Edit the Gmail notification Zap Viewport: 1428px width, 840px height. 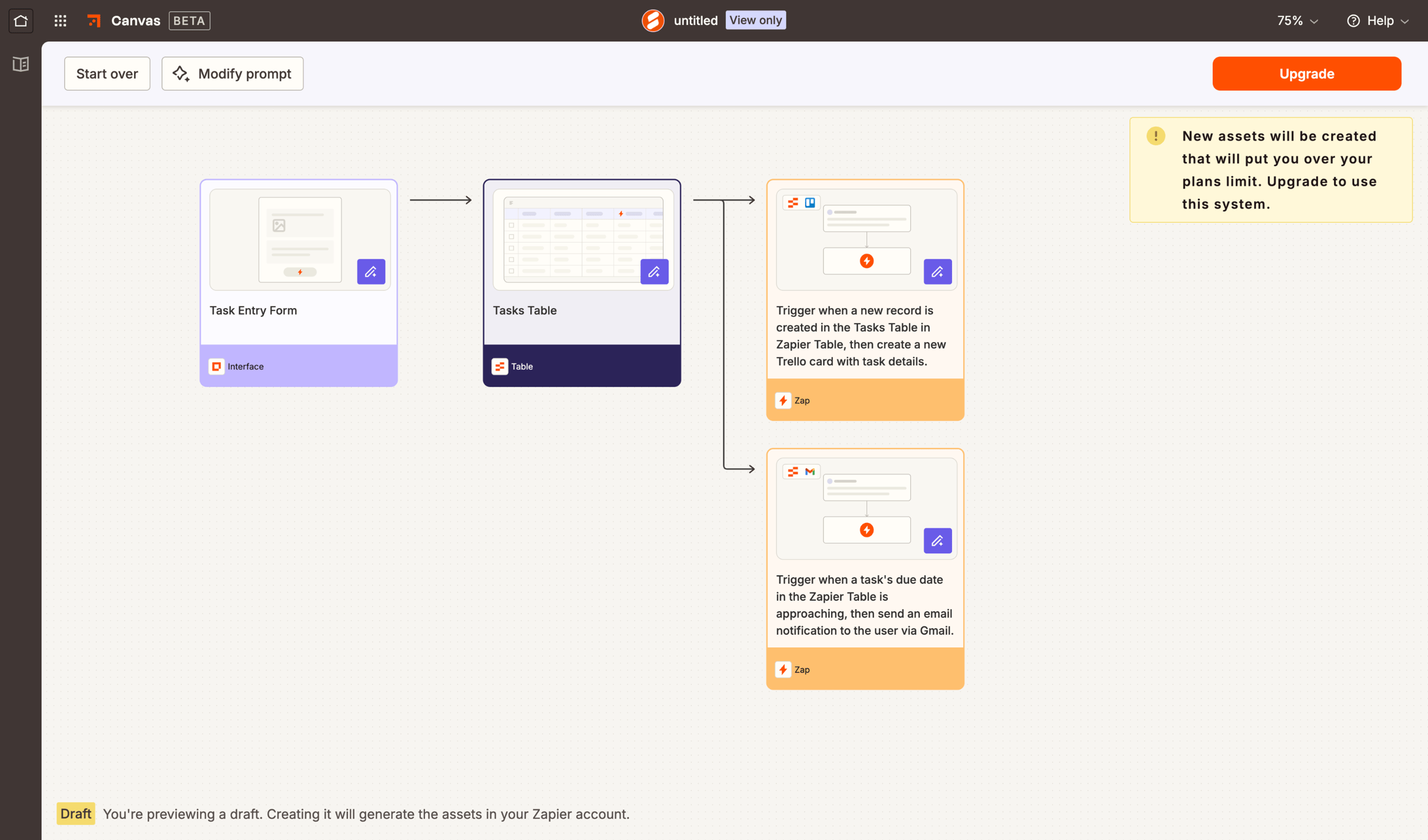coord(937,541)
